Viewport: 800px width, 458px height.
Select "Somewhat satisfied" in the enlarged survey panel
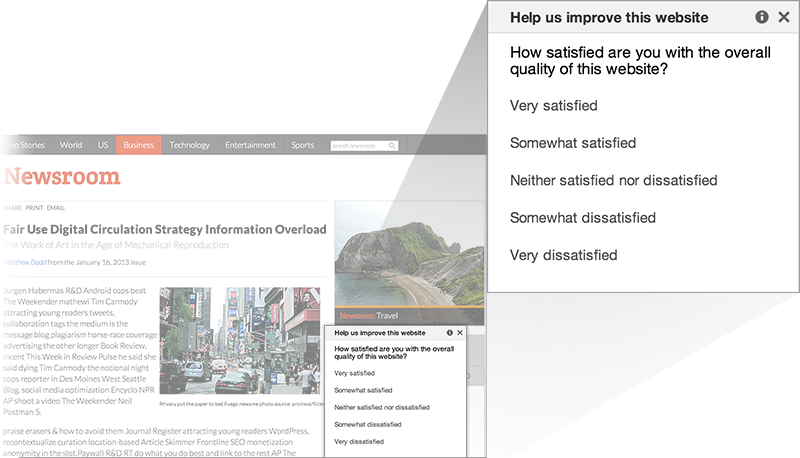coord(572,143)
